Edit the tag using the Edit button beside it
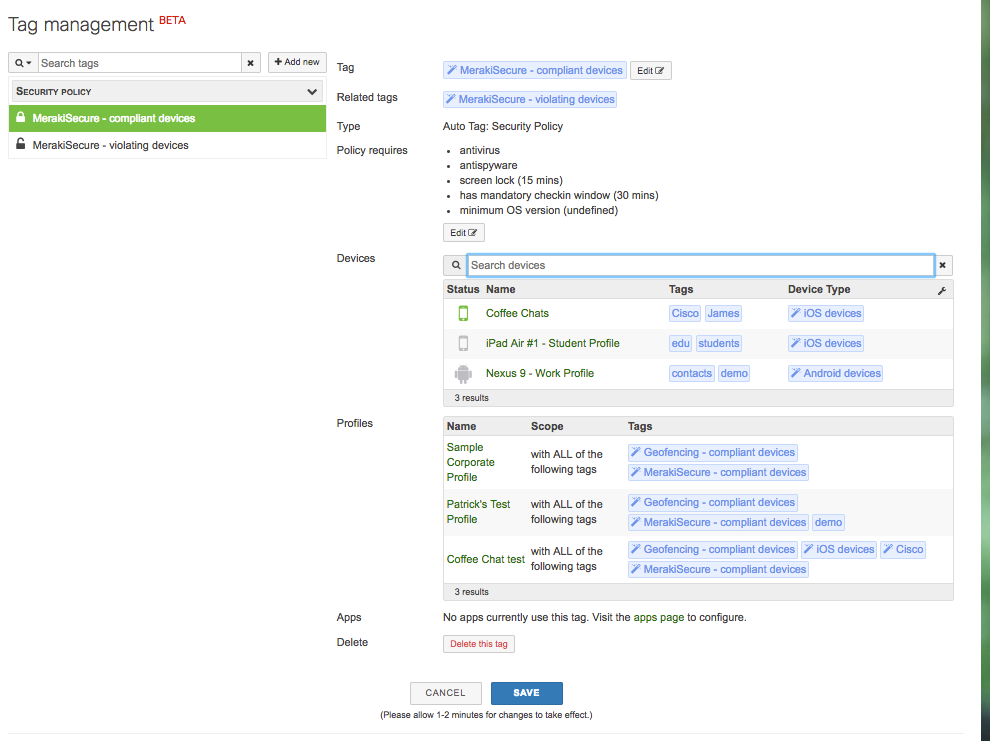 tap(650, 70)
